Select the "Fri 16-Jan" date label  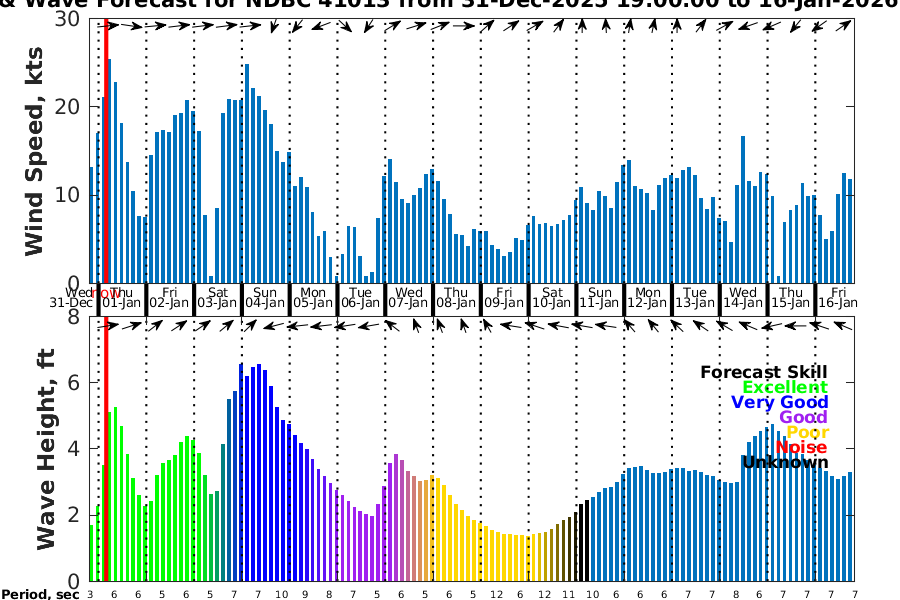[837, 296]
